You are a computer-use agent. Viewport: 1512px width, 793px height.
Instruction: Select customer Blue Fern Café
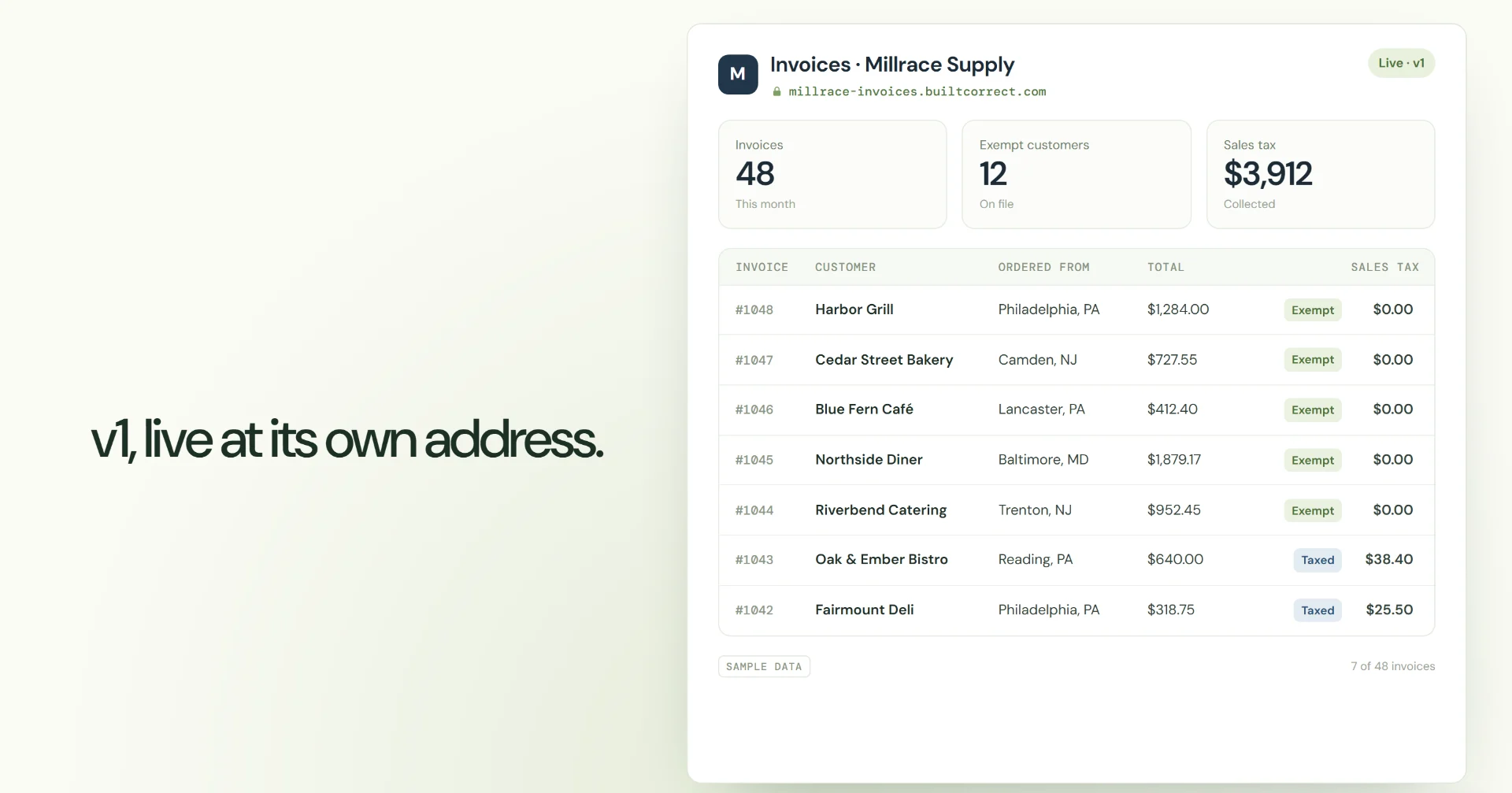coord(864,409)
